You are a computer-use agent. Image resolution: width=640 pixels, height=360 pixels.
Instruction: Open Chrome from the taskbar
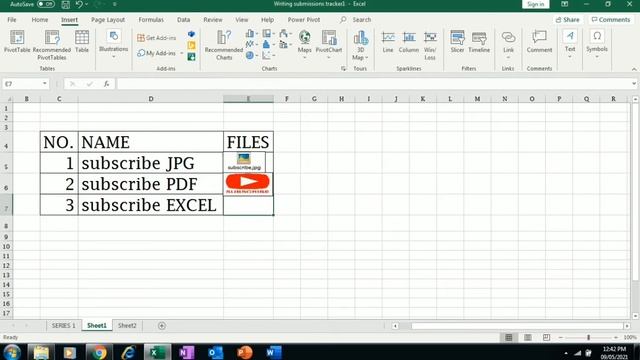(x=99, y=352)
